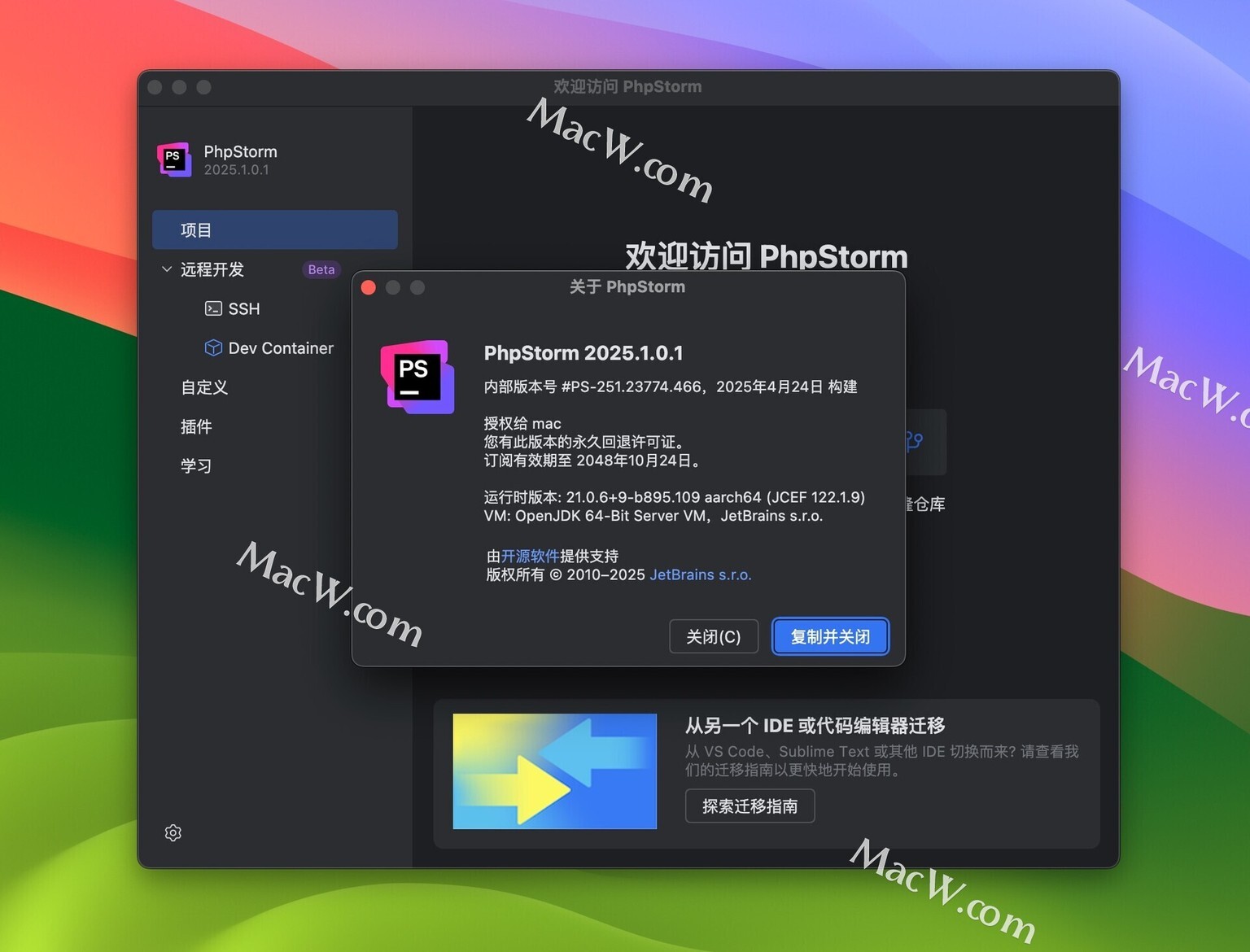Open the 插件 tab

(196, 426)
